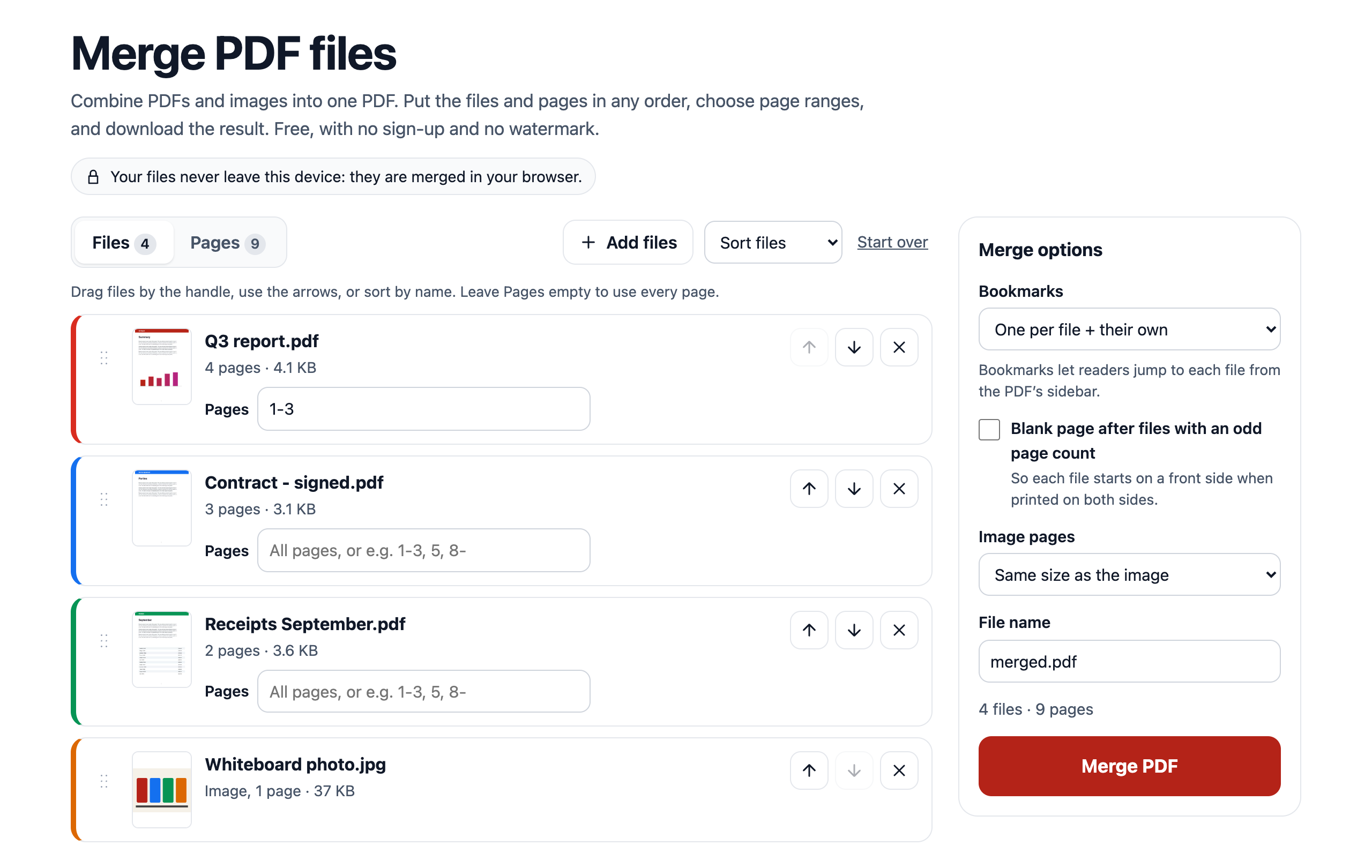Screen dimensions: 1372x868
Task: Move Q3 report.pdf down one position
Action: click(x=854, y=347)
